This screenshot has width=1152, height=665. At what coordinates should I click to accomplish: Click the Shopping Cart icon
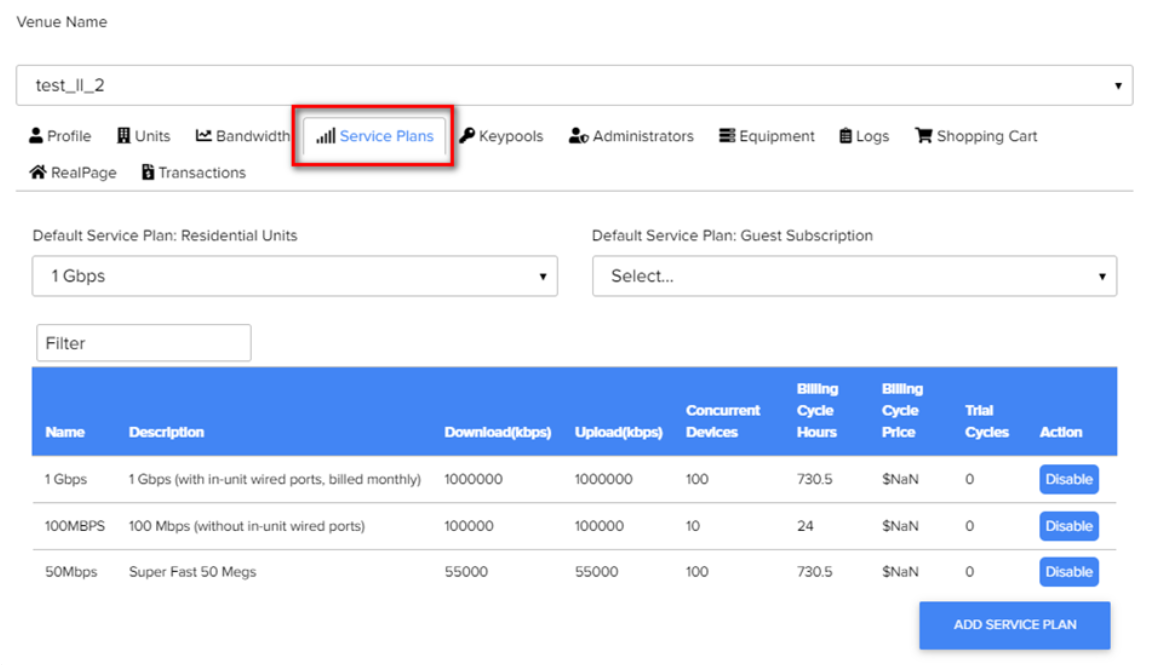tap(923, 136)
